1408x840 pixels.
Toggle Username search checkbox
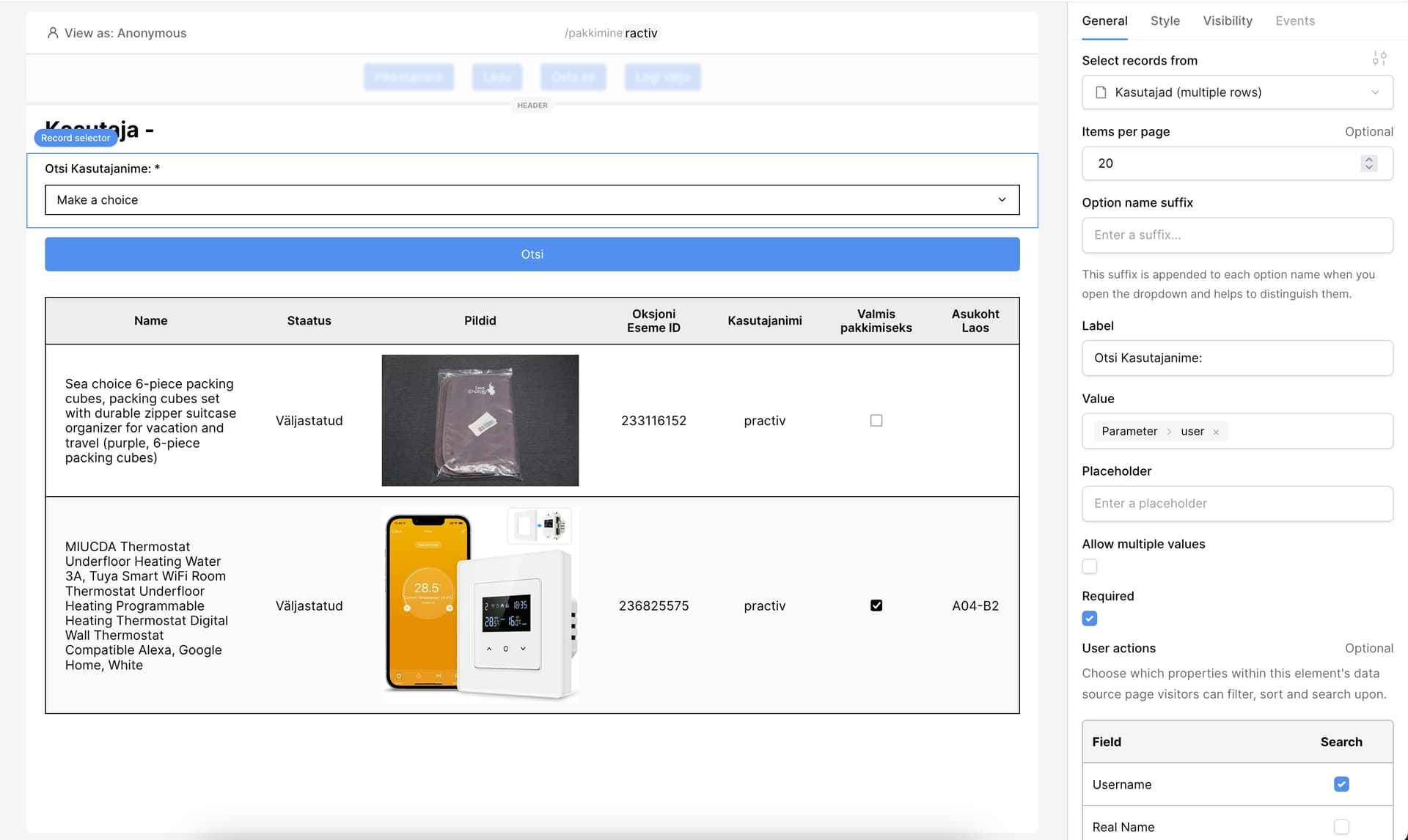pos(1341,784)
